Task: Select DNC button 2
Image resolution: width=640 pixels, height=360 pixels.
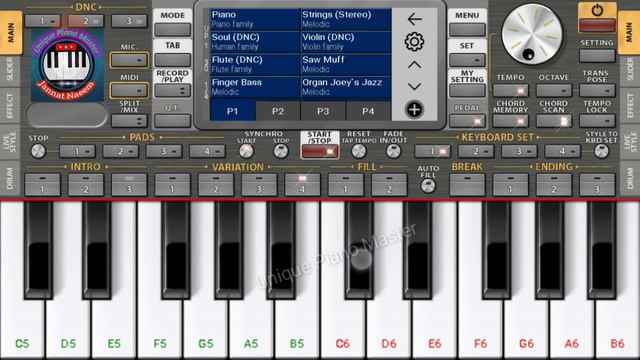Action: 86,21
